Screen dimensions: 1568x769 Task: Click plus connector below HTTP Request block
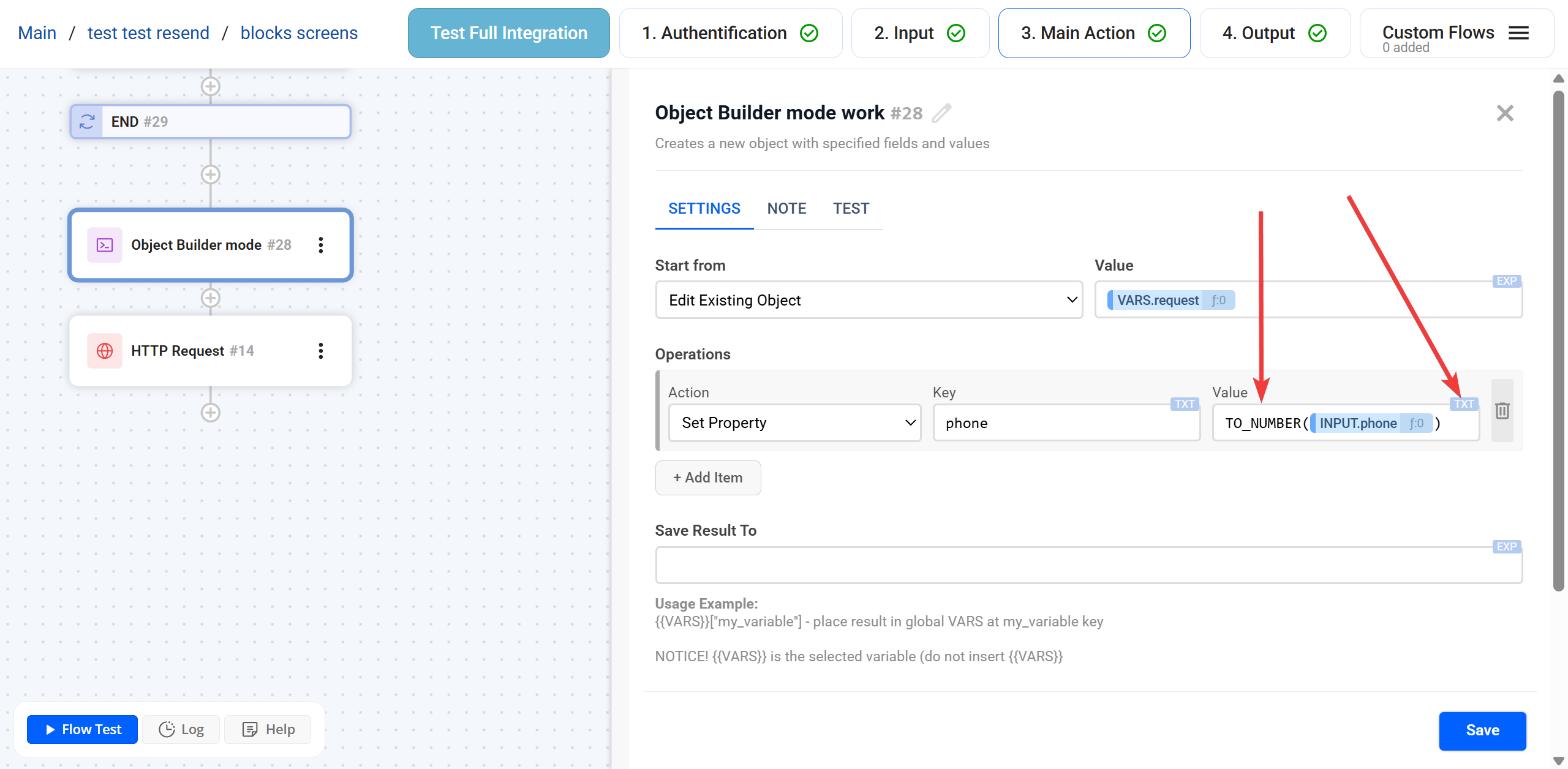click(x=211, y=413)
